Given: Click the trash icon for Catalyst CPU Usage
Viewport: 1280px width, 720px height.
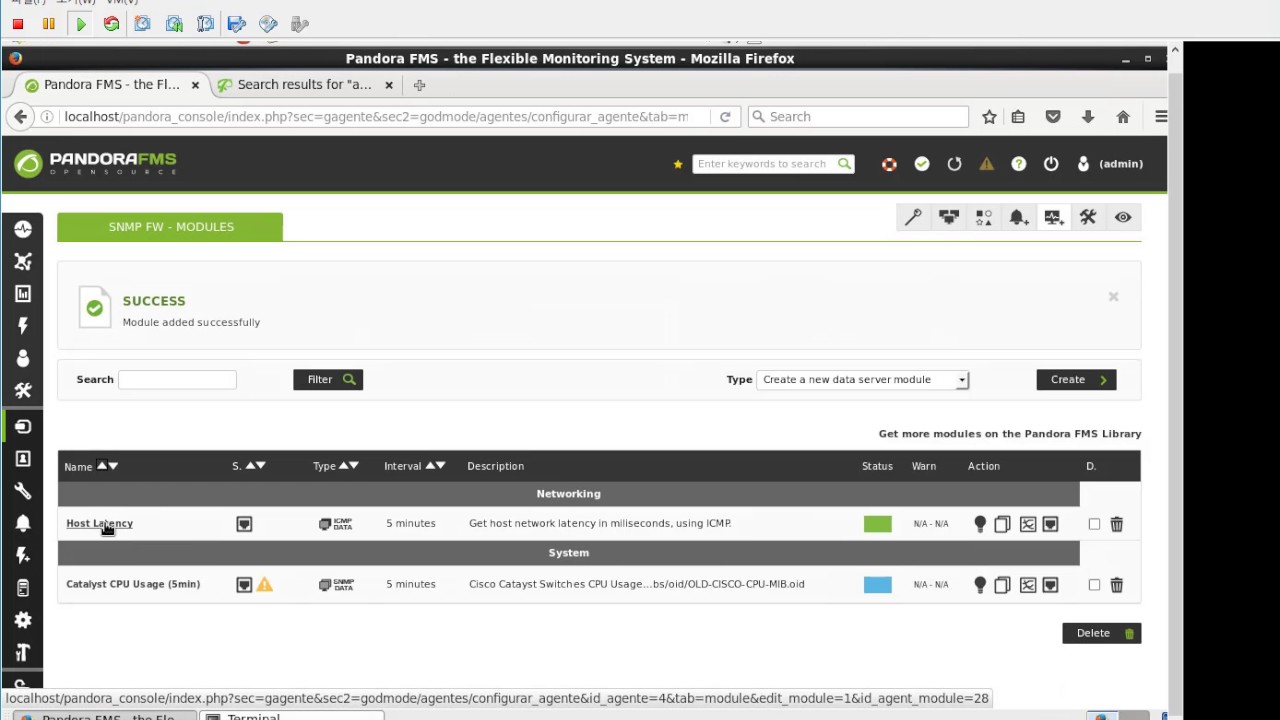Looking at the screenshot, I should [1117, 585].
